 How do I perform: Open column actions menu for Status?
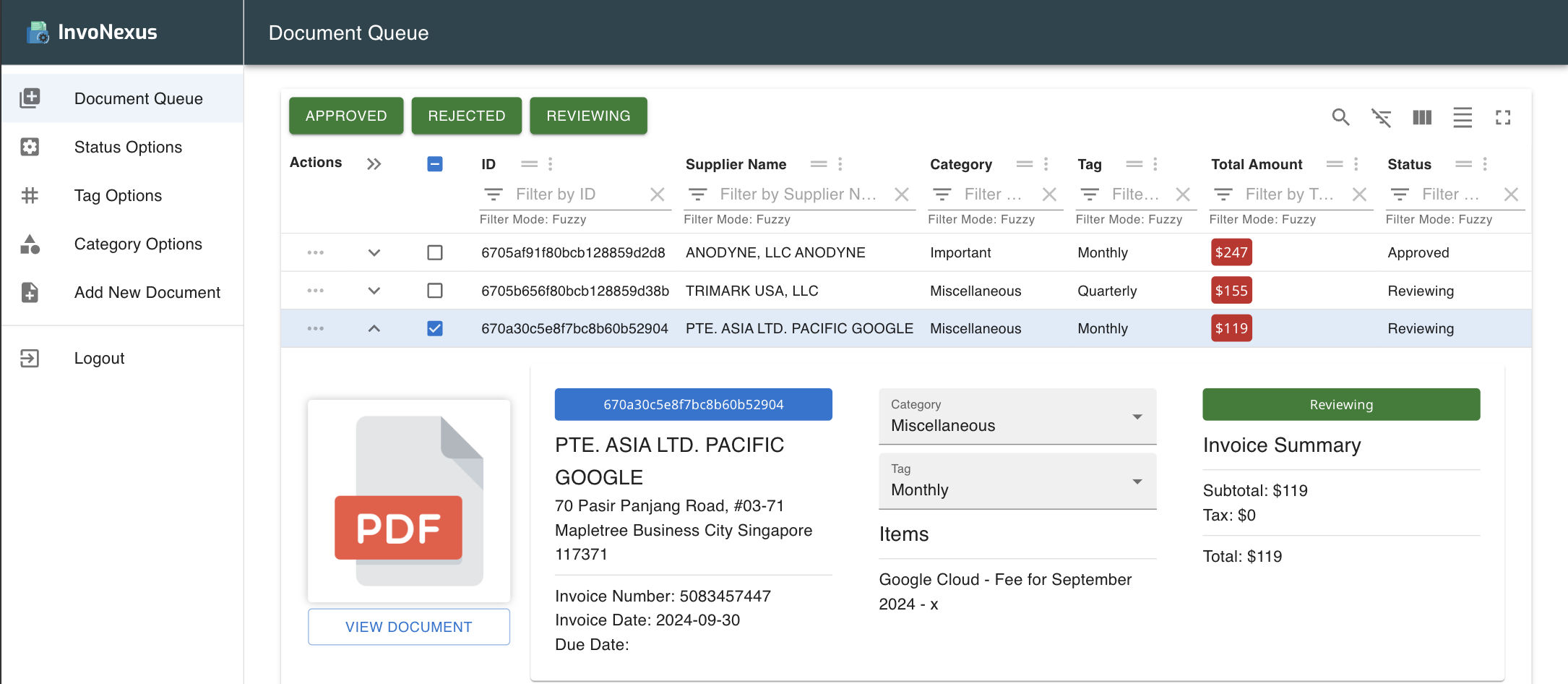click(x=1485, y=164)
